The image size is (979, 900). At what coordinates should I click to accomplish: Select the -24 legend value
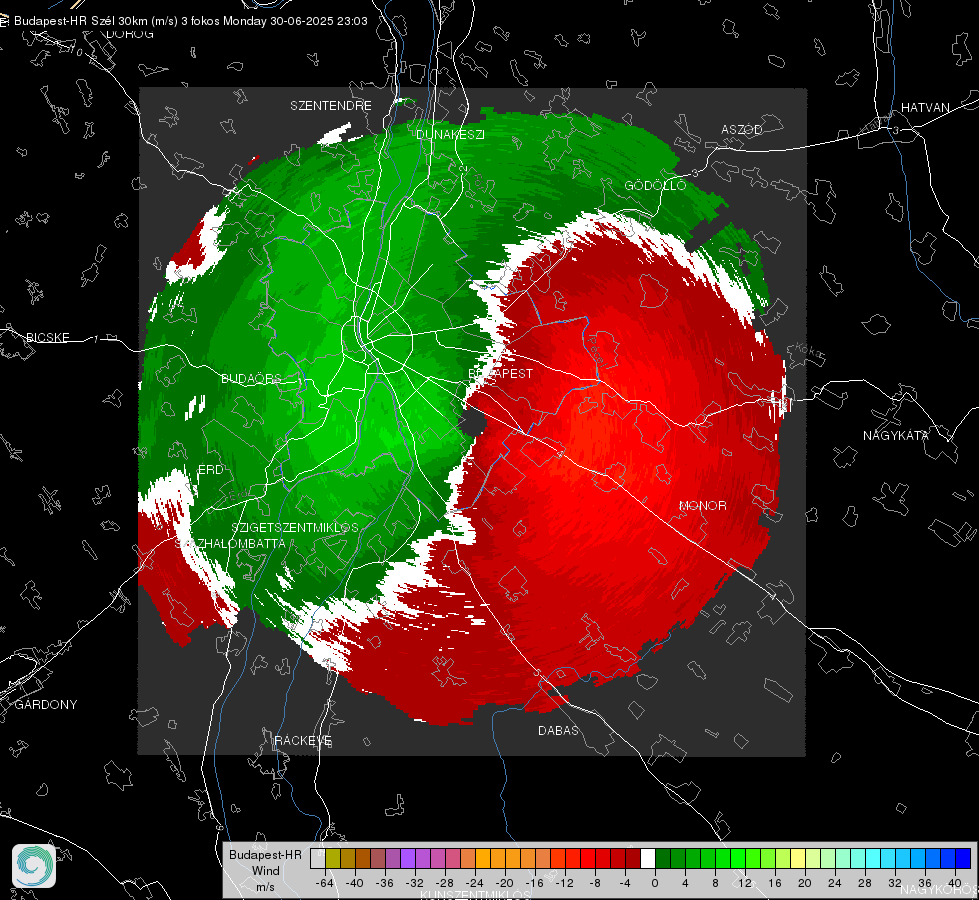[475, 883]
